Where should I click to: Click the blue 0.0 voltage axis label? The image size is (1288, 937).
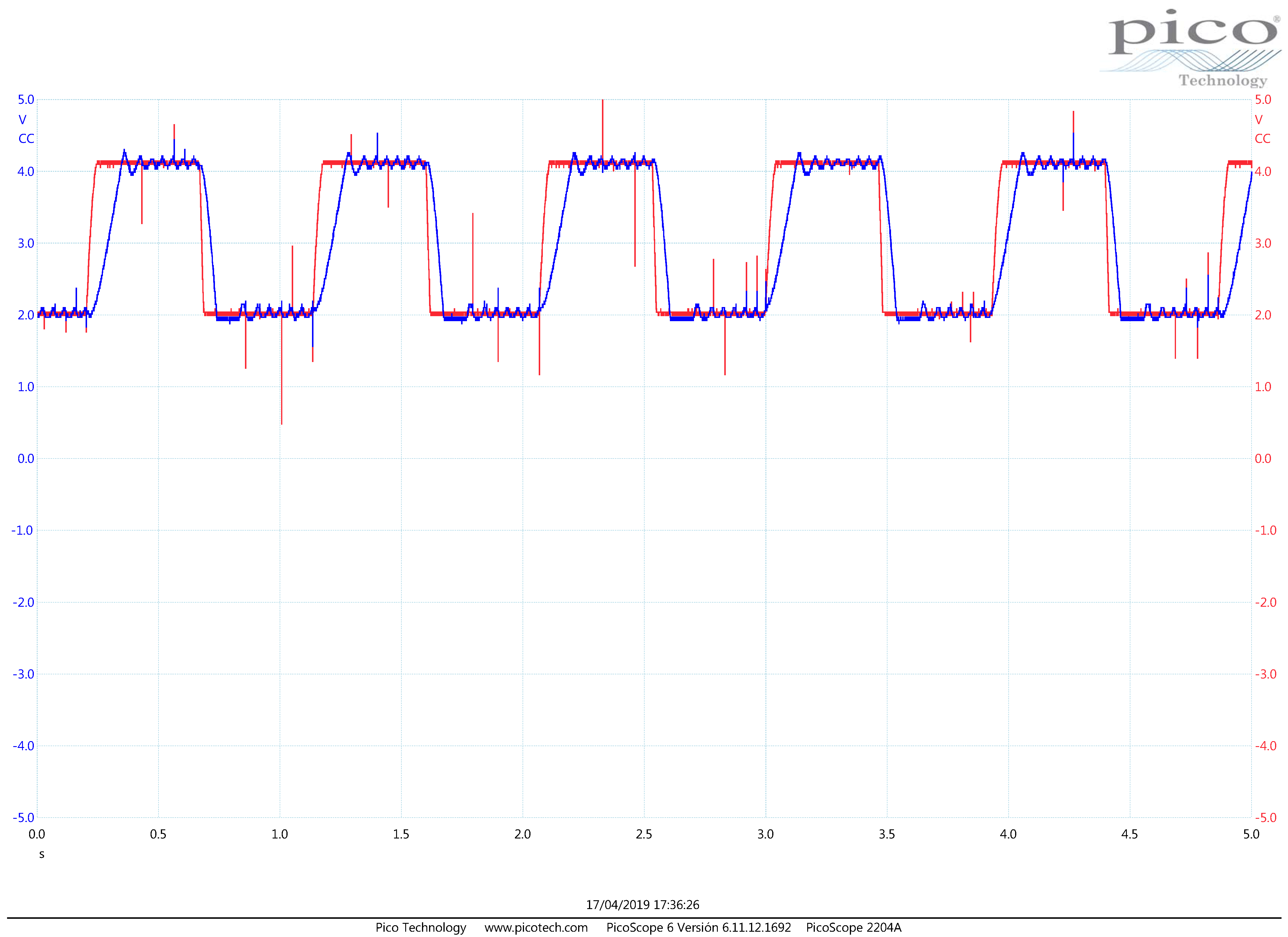(x=26, y=459)
